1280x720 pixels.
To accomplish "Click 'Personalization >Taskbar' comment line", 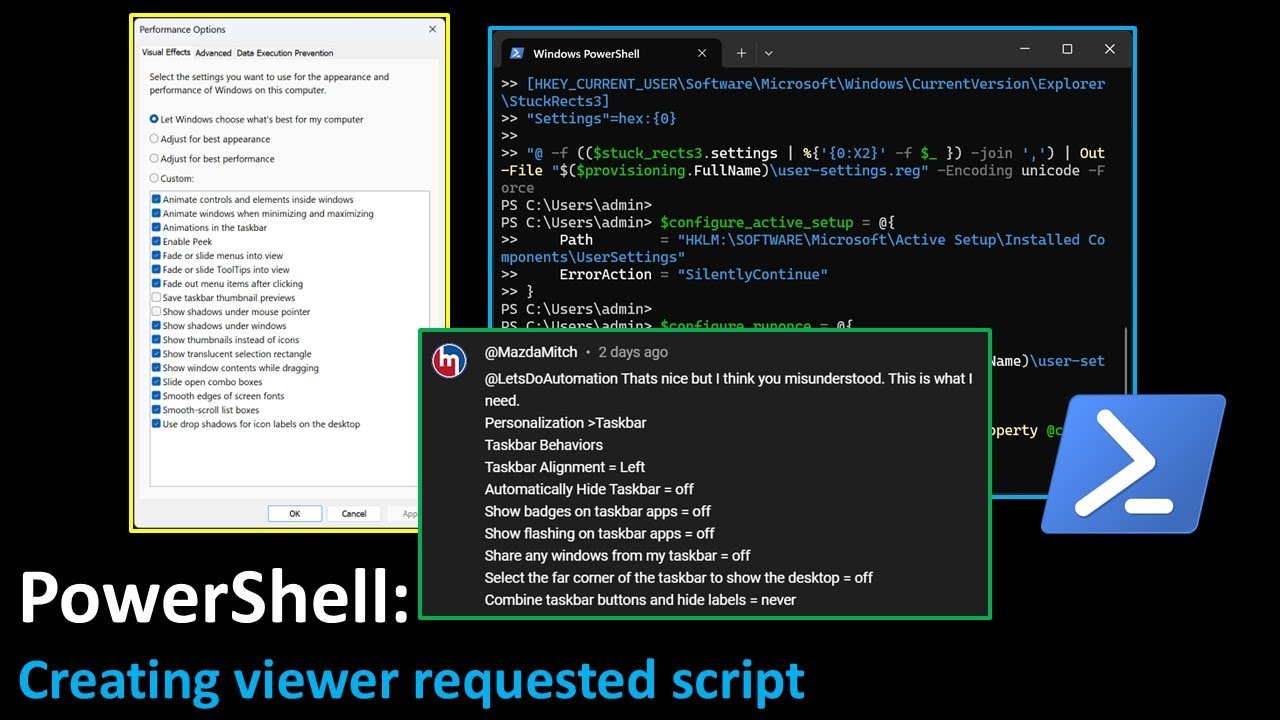I will click(566, 423).
